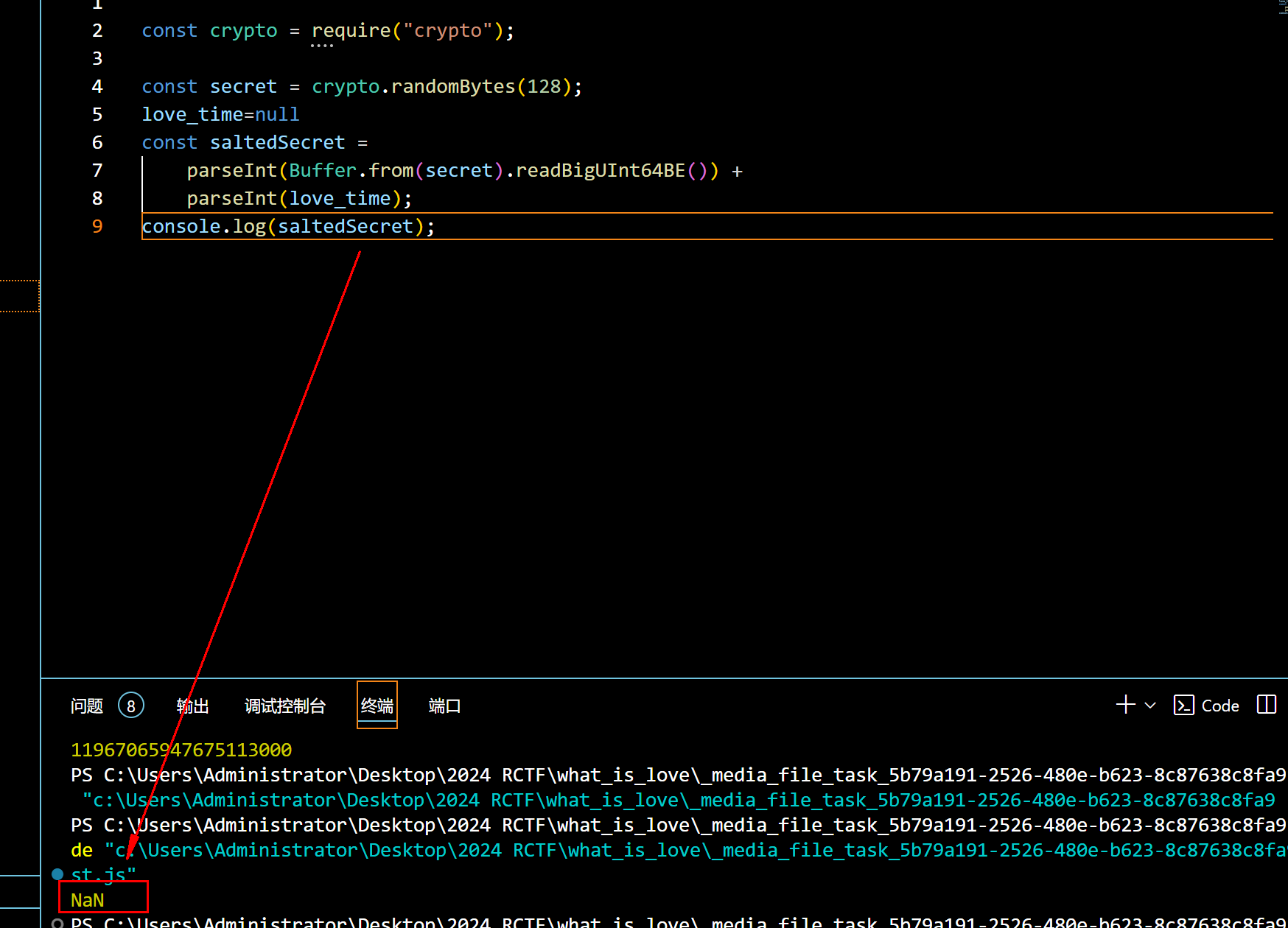Click NaN output in terminal
This screenshot has width=1288, height=928.
point(88,900)
